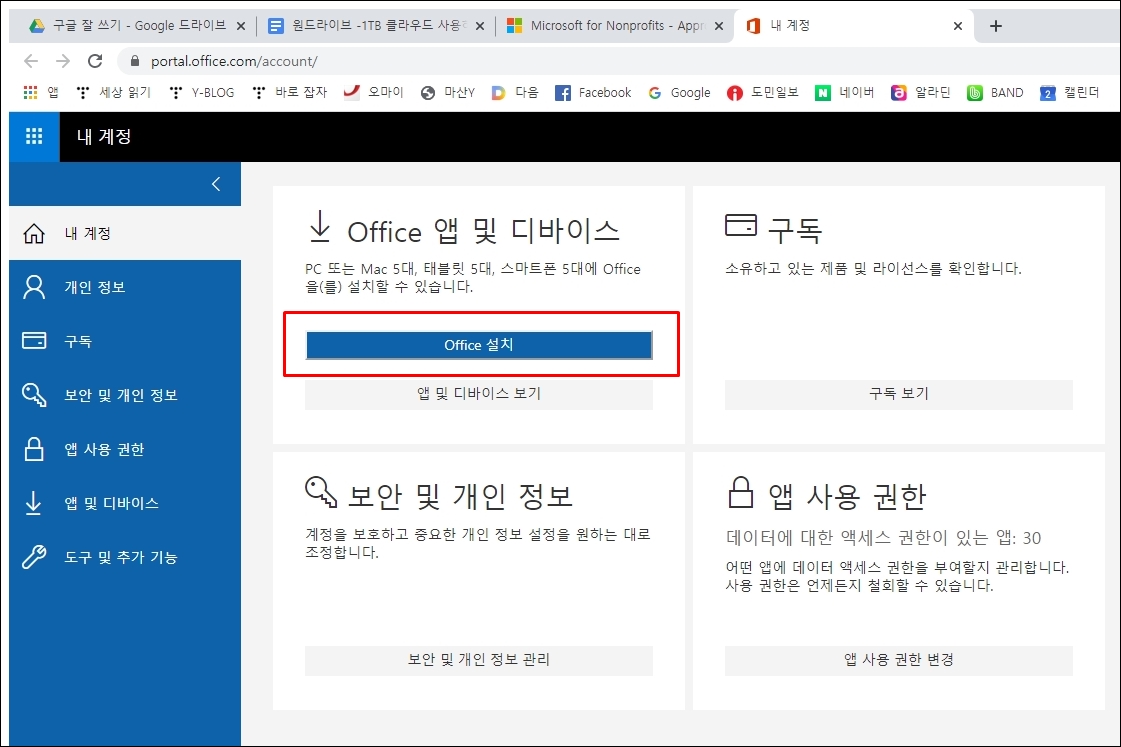This screenshot has width=1121, height=747.
Task: Click the 앱 사용 권한 card heading
Action: [847, 496]
